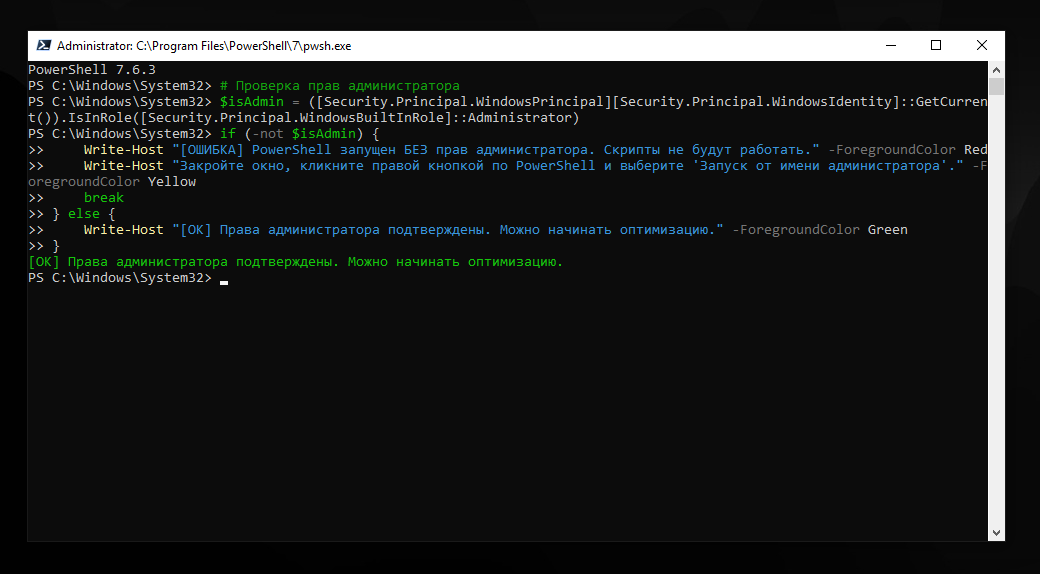Click the 'if' keyword in the condition line

(228, 133)
